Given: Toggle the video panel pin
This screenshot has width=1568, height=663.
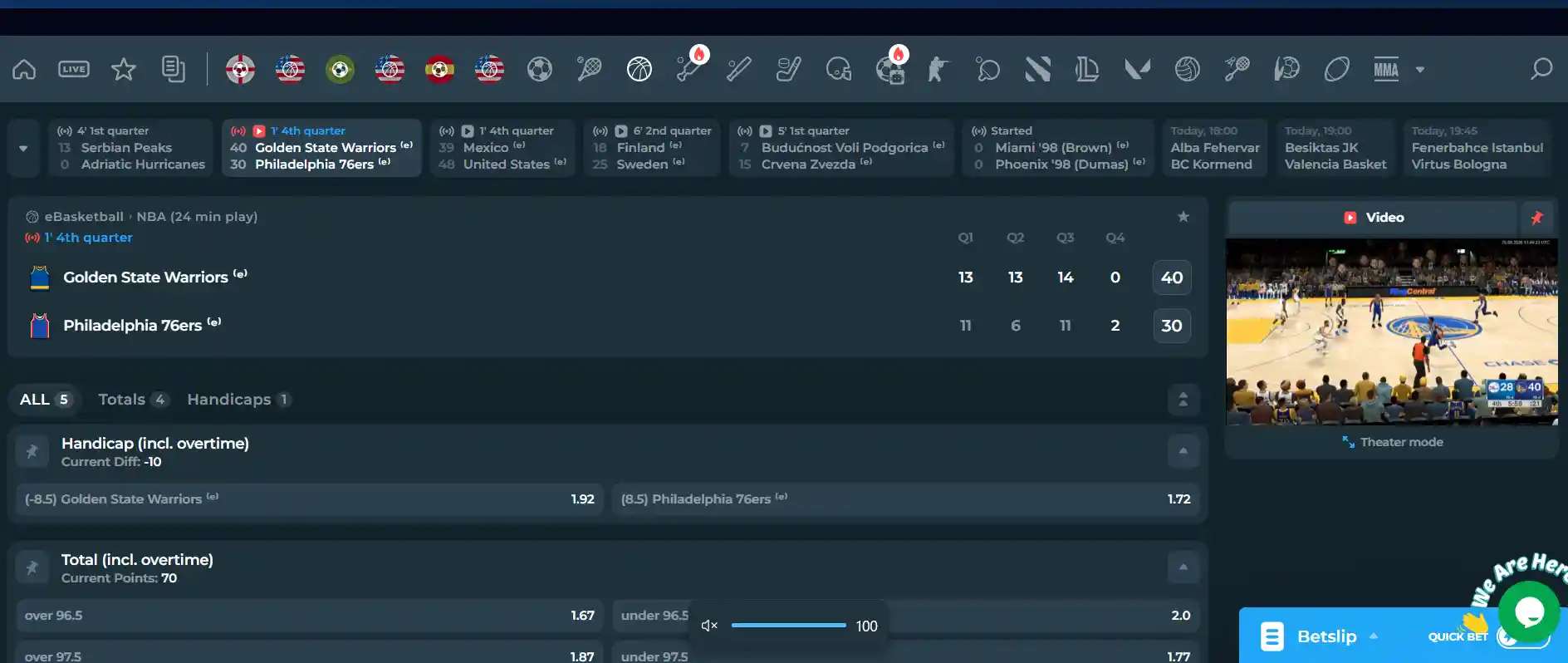Looking at the screenshot, I should (1537, 218).
